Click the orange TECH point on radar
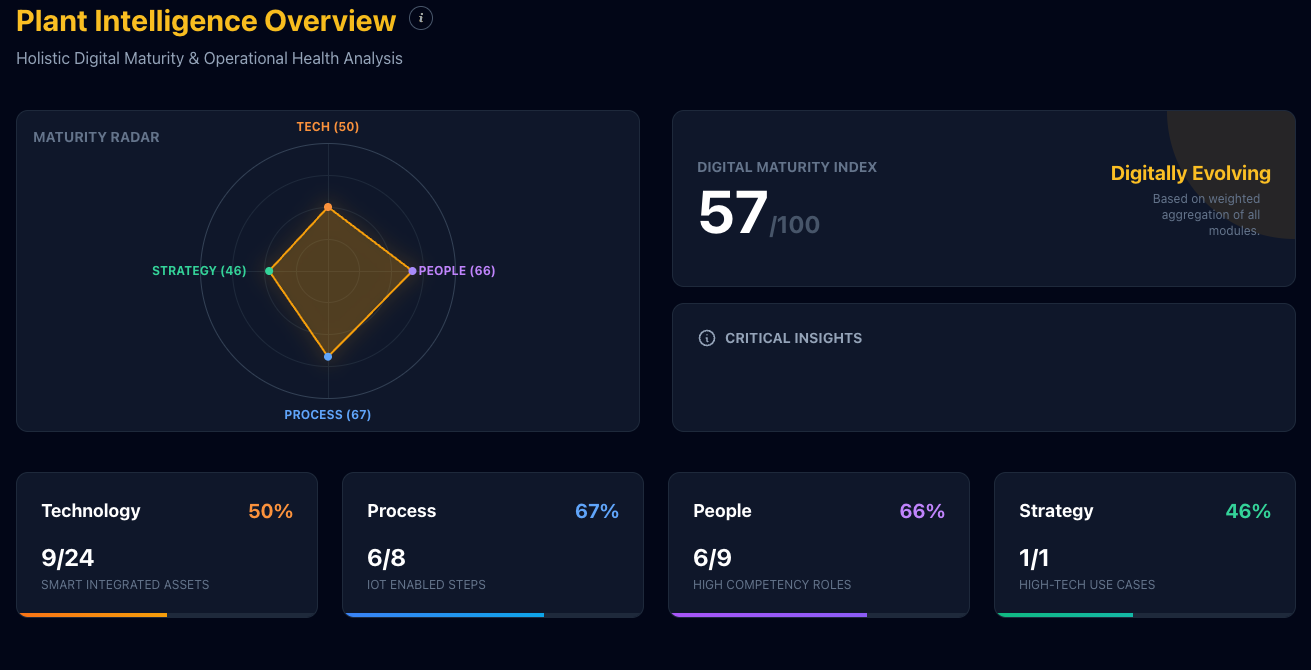Viewport: 1311px width, 670px height. click(328, 207)
